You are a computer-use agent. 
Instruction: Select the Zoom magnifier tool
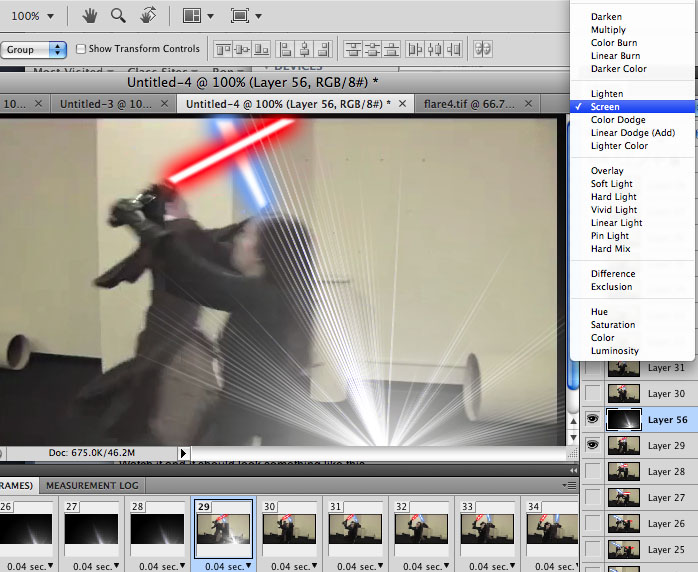118,16
